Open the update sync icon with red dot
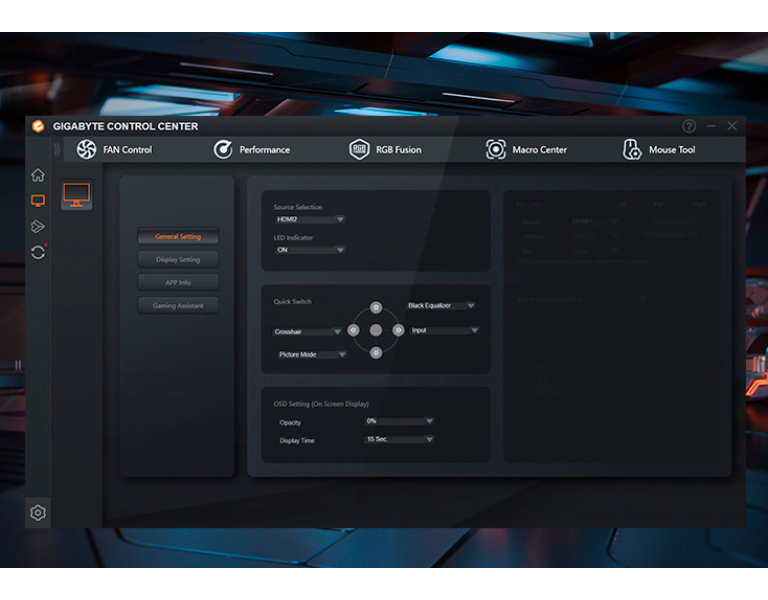The height and width of the screenshot is (600, 768). point(38,252)
